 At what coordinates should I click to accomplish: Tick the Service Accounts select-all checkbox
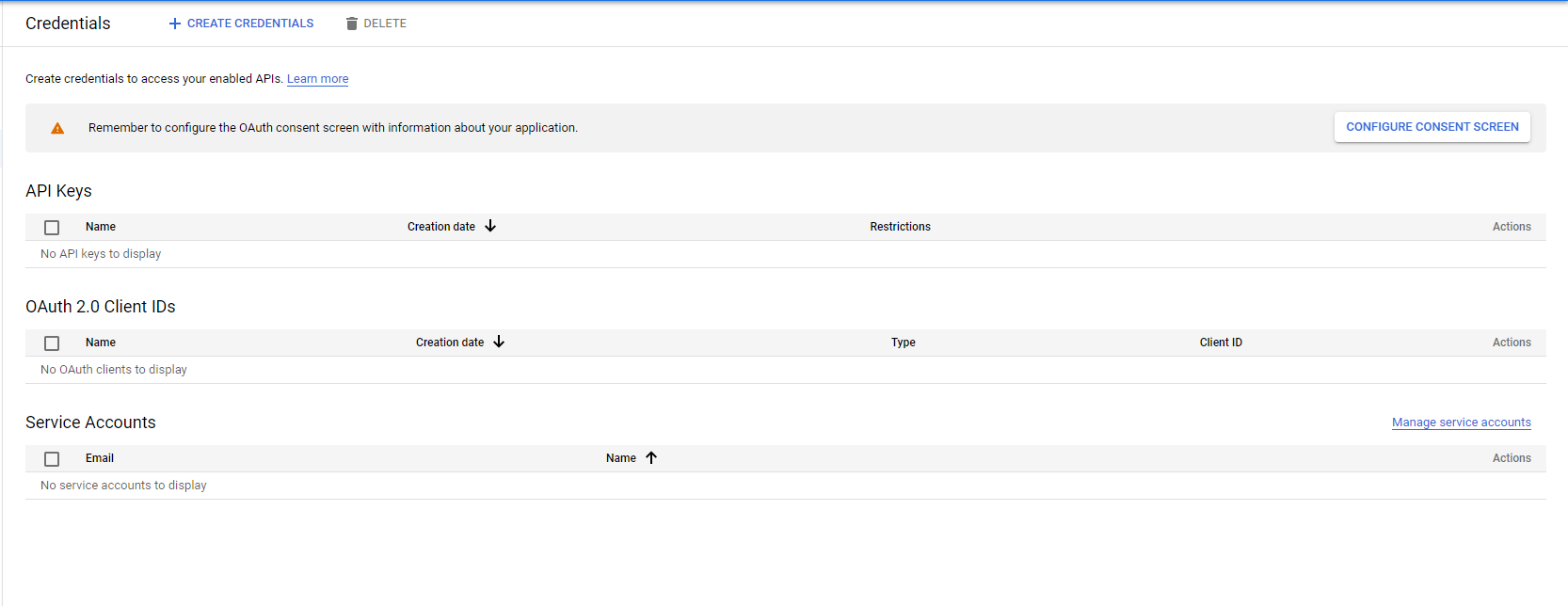coord(52,459)
